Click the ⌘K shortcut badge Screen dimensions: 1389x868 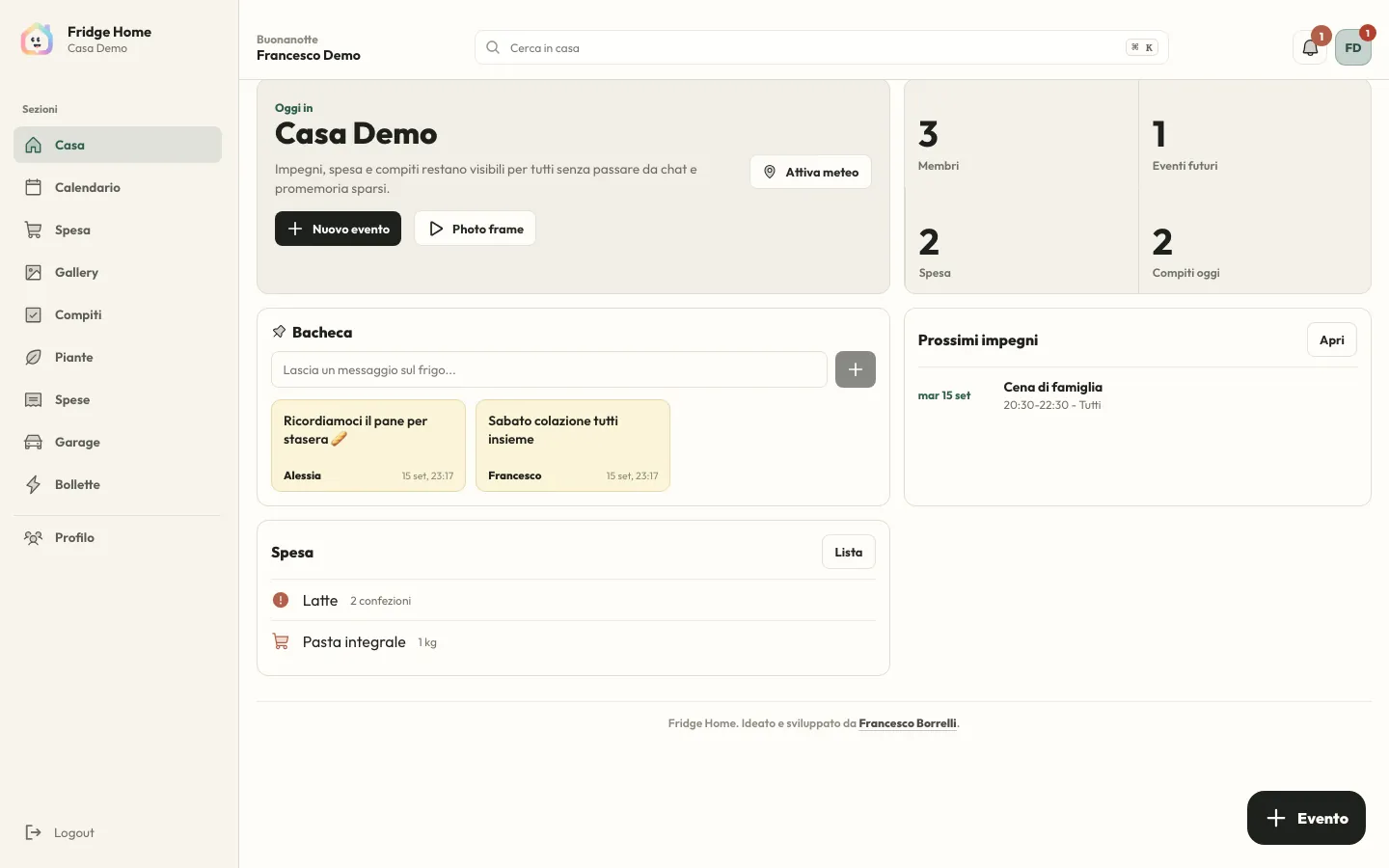1142,47
